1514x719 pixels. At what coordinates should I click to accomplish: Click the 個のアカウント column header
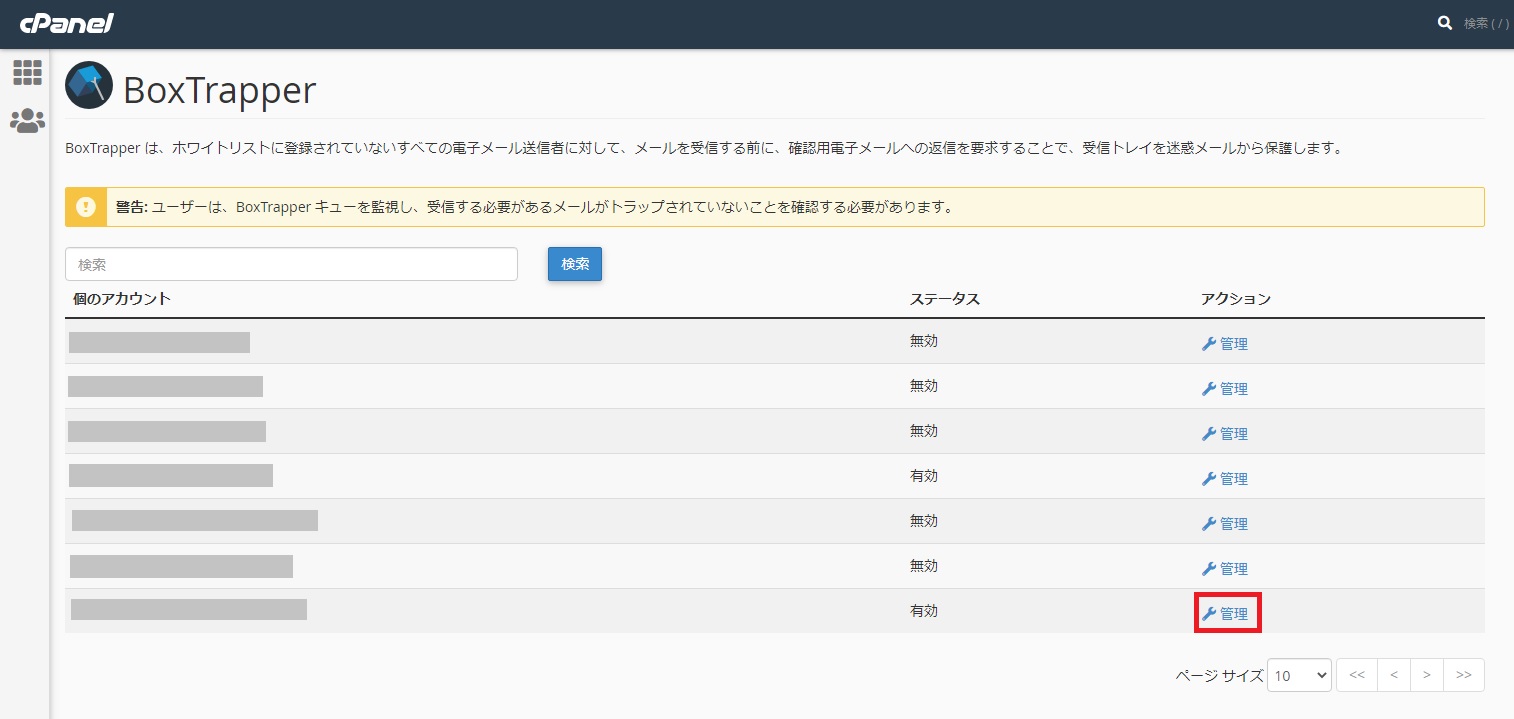(x=122, y=299)
